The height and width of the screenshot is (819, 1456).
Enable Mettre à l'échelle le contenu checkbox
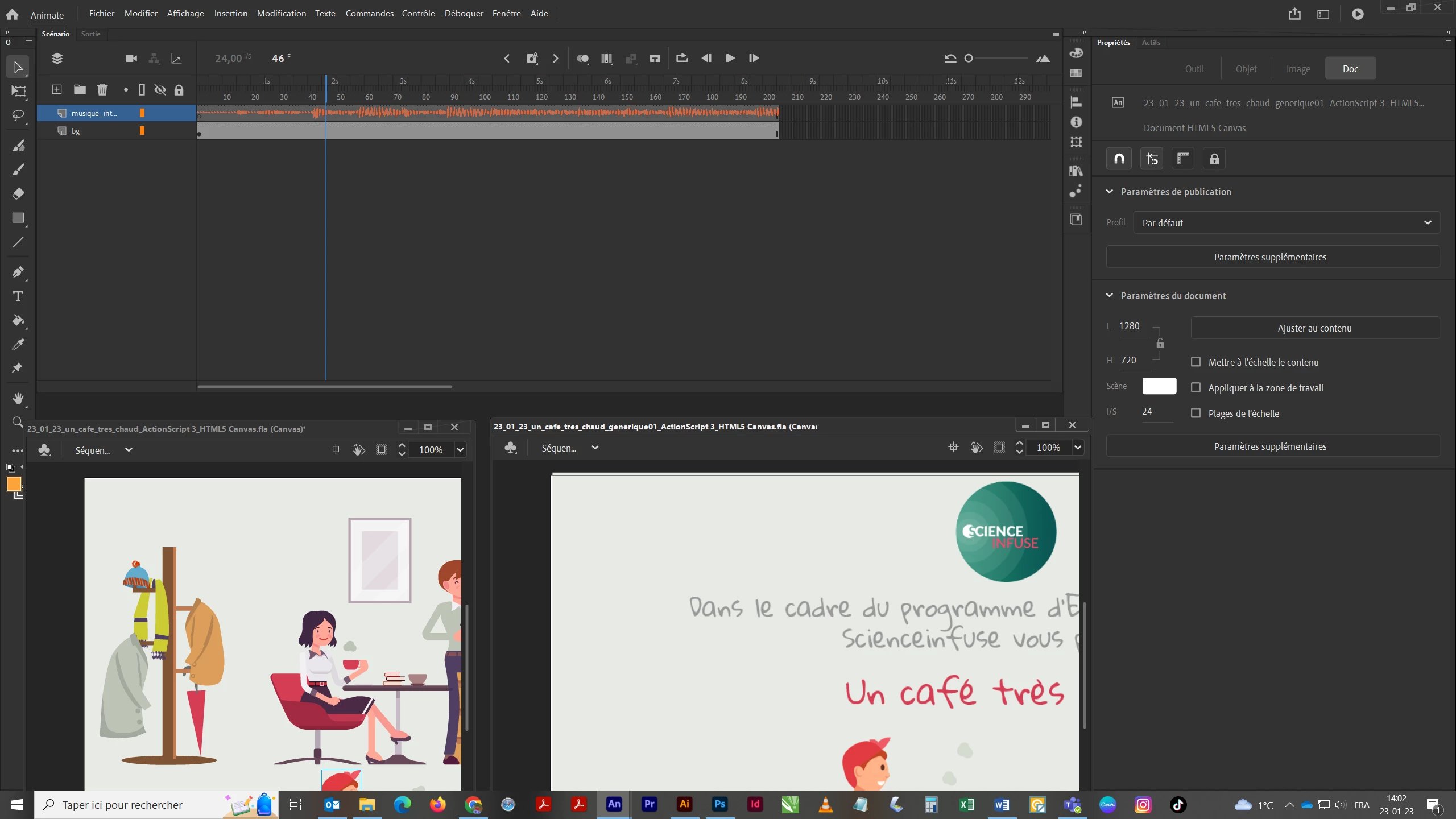click(x=1196, y=362)
